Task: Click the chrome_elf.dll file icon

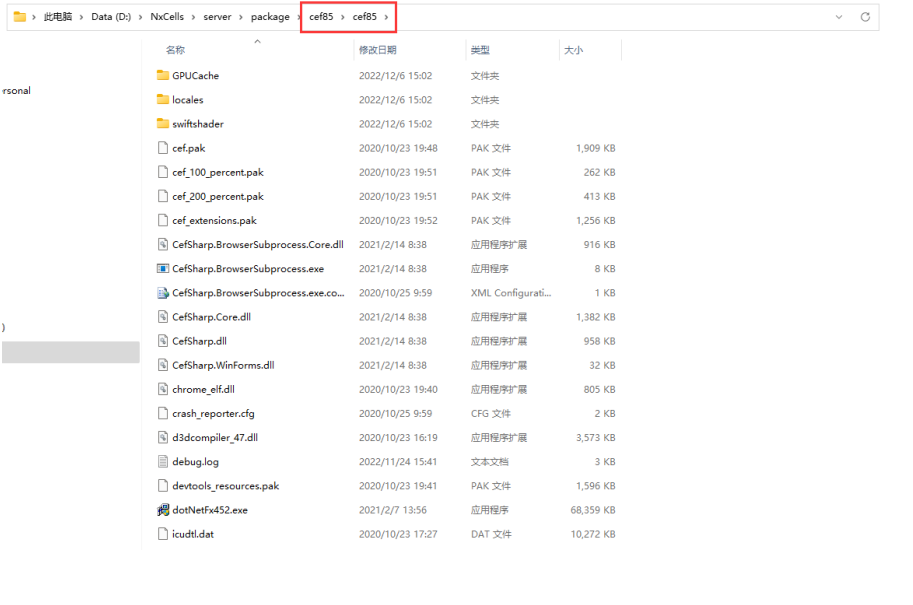Action: tap(163, 390)
